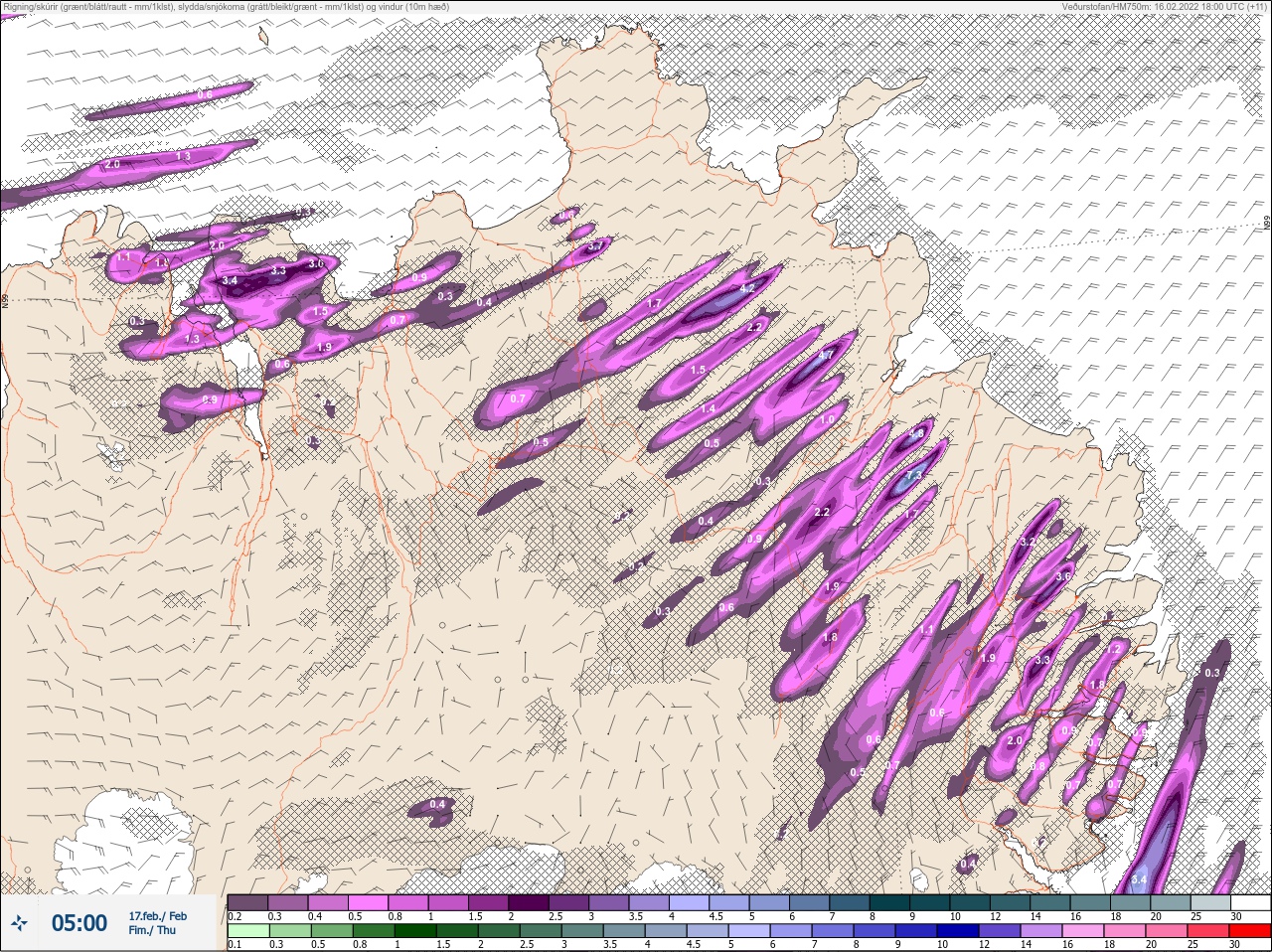Select lower legend pink swatch at 18
The width and height of the screenshot is (1272, 952).
1125,931
